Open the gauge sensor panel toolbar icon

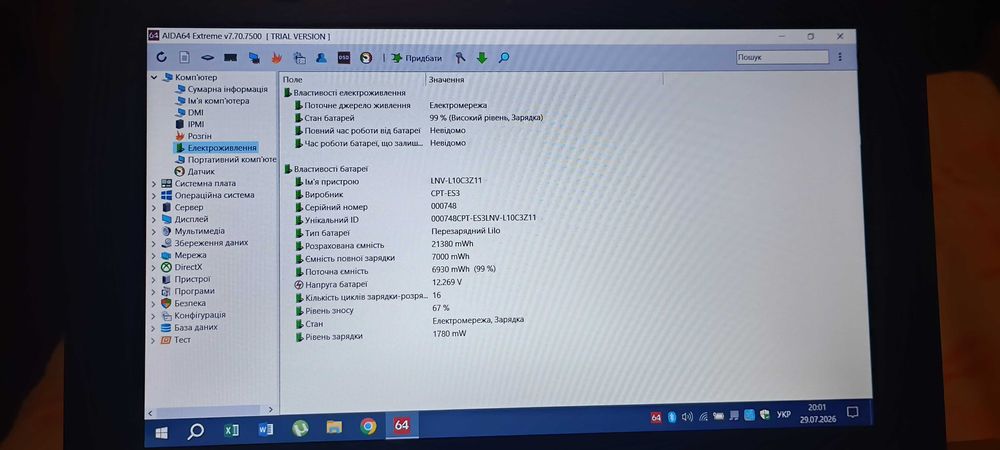pyautogui.click(x=366, y=57)
